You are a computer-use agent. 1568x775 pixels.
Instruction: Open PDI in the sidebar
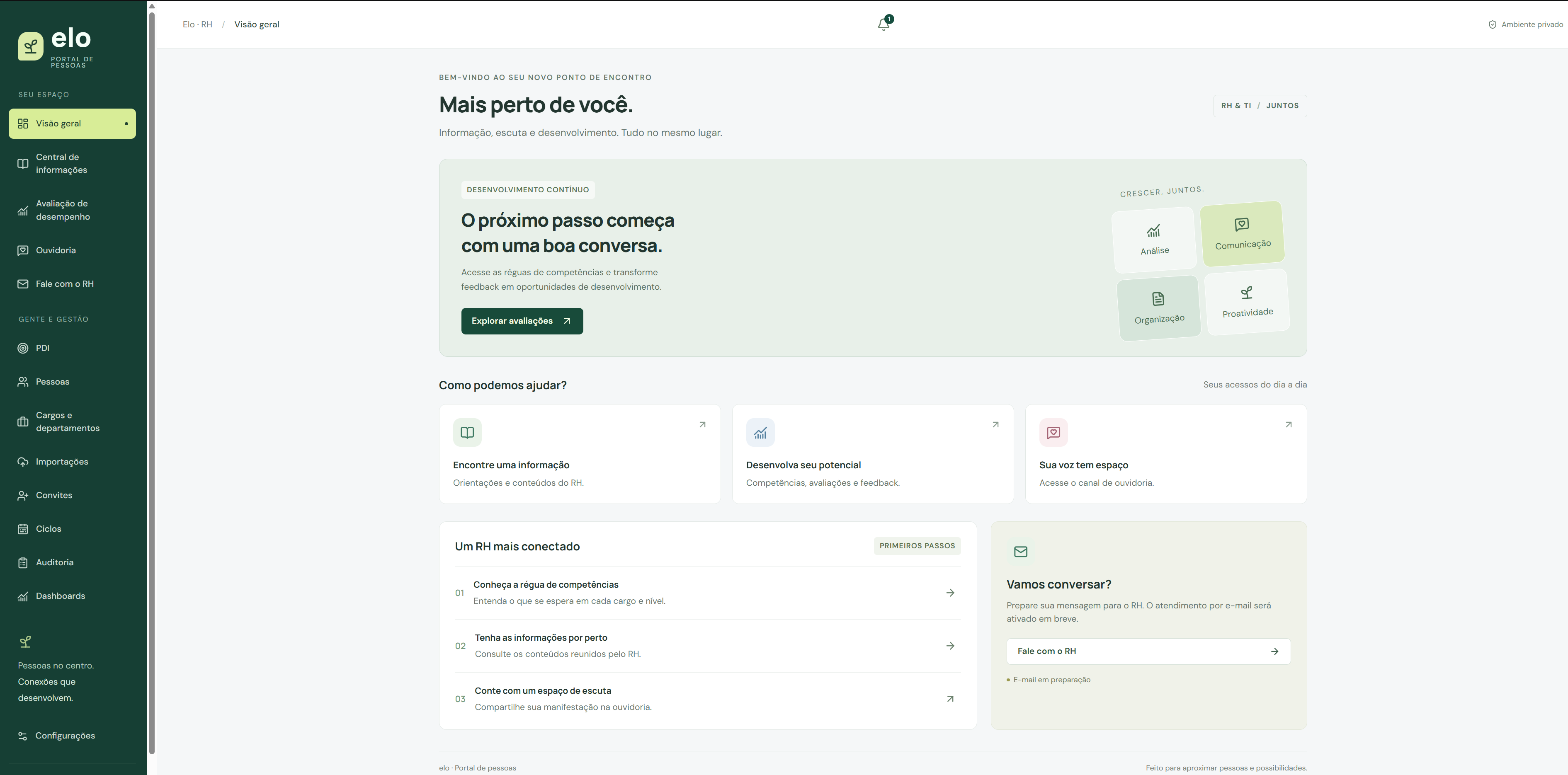tap(72, 348)
